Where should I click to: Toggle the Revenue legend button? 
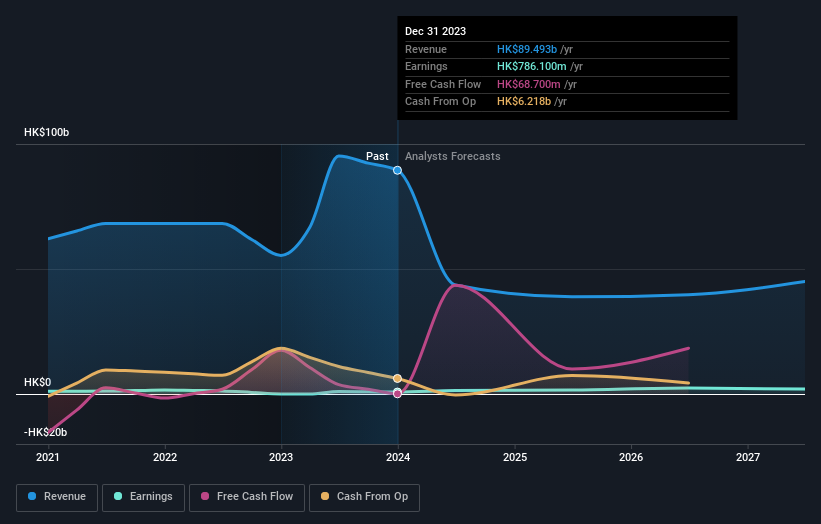57,497
